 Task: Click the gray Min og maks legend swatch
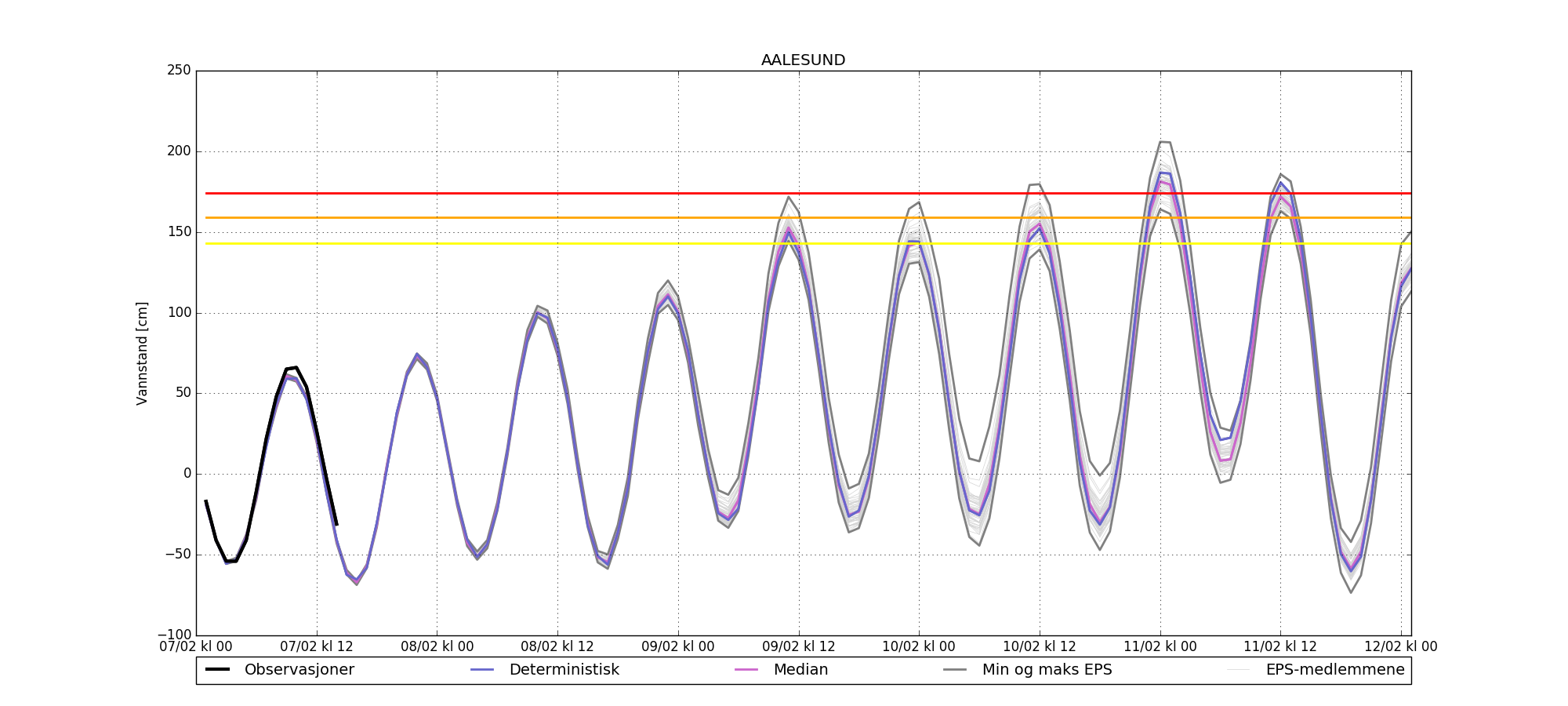coord(955,670)
